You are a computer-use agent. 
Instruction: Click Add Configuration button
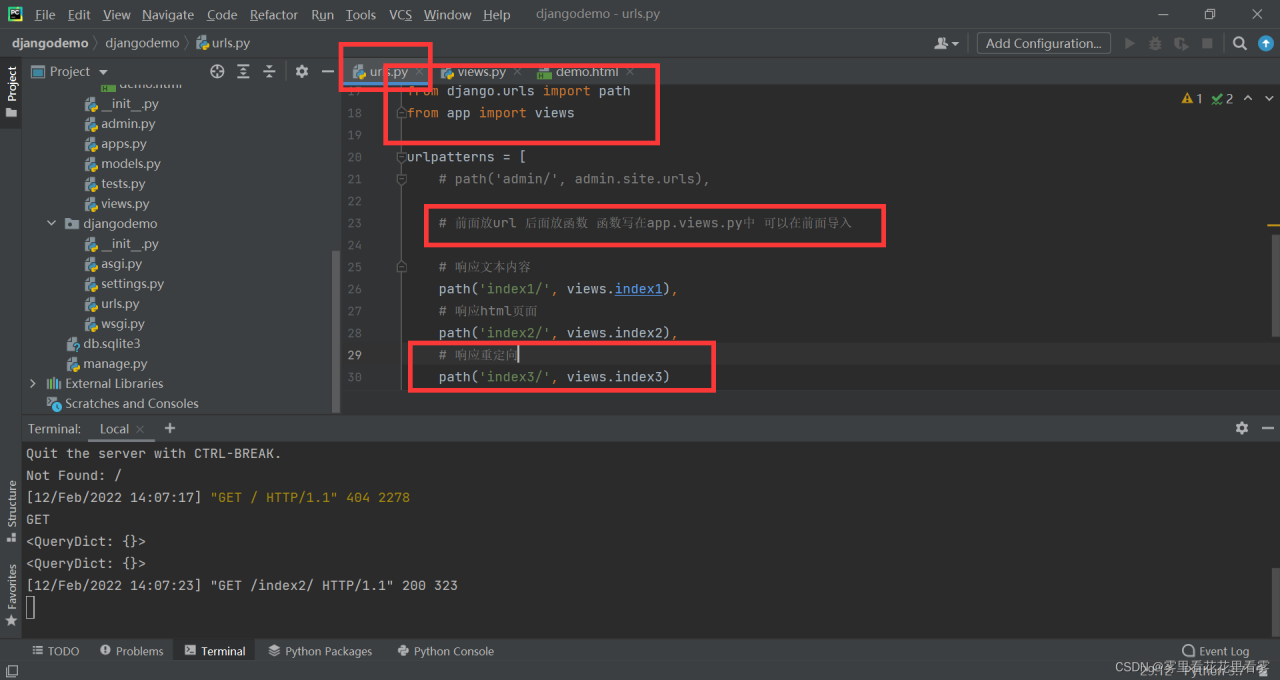coord(1043,43)
